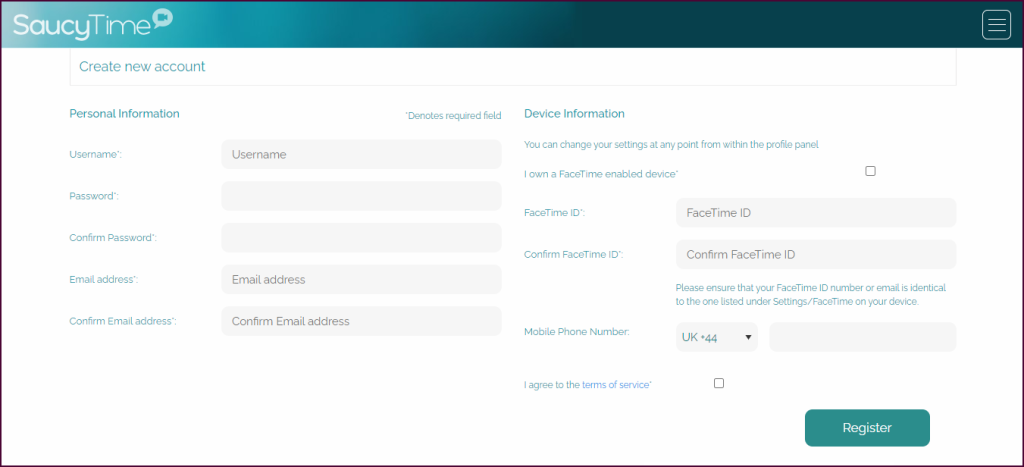Focus the Confirm Email address field
Viewport: 1024px width, 467px height.
361,321
